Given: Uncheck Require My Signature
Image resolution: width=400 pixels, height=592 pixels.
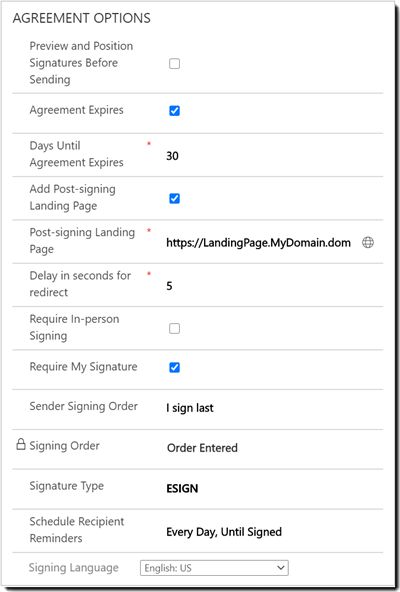Looking at the screenshot, I should pos(174,367).
